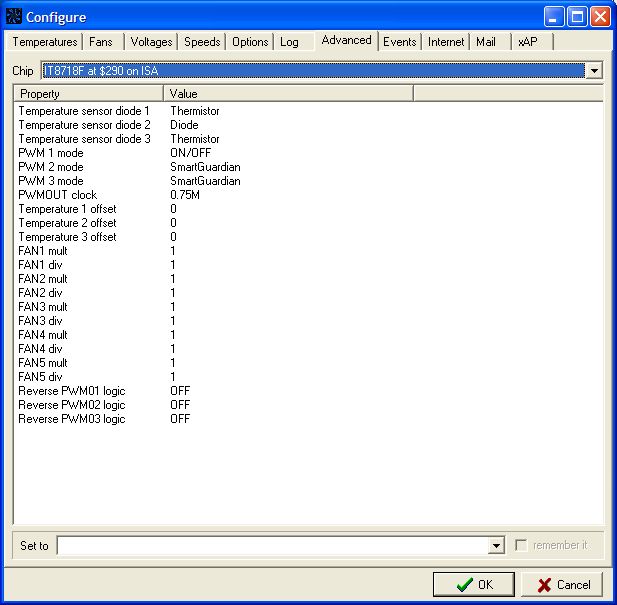
Task: Select the PWM 1 mode property
Action: tap(51, 153)
